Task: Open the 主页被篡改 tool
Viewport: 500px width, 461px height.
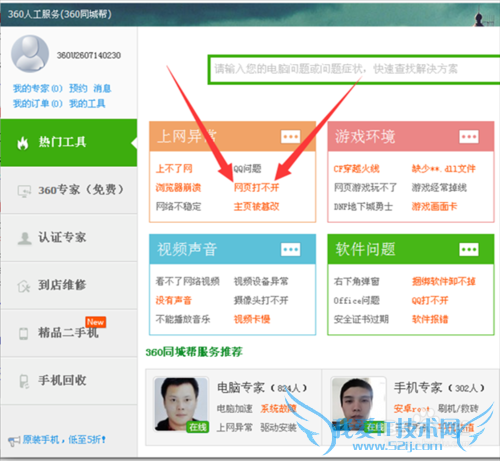Action: pos(256,207)
